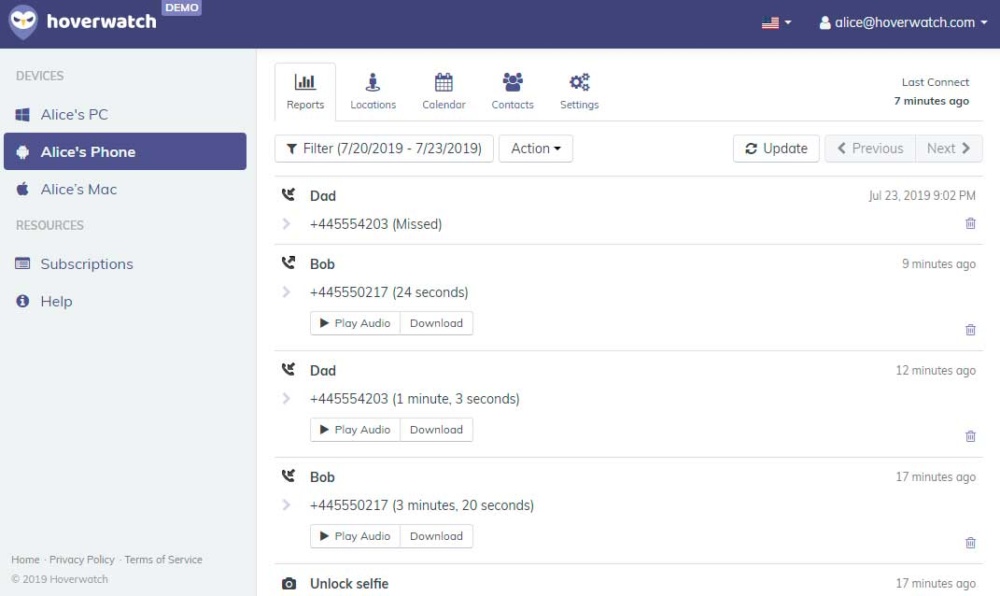Select Alice's Phone device

click(125, 152)
